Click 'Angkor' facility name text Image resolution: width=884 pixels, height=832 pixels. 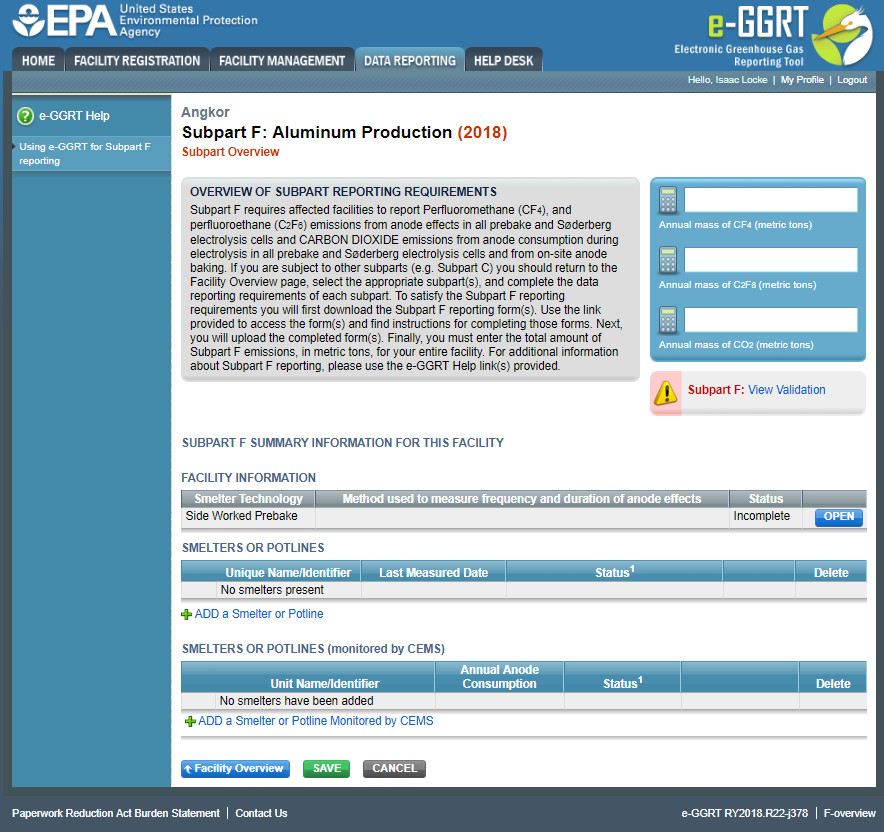[205, 112]
